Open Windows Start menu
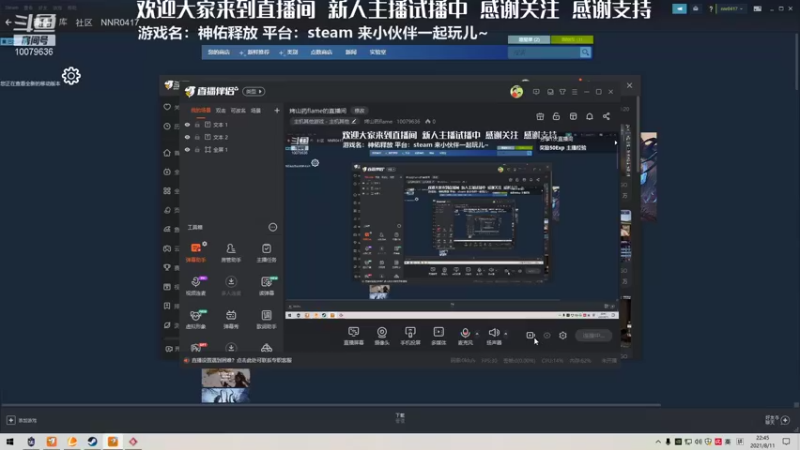Image resolution: width=800 pixels, height=450 pixels. (x=10, y=441)
